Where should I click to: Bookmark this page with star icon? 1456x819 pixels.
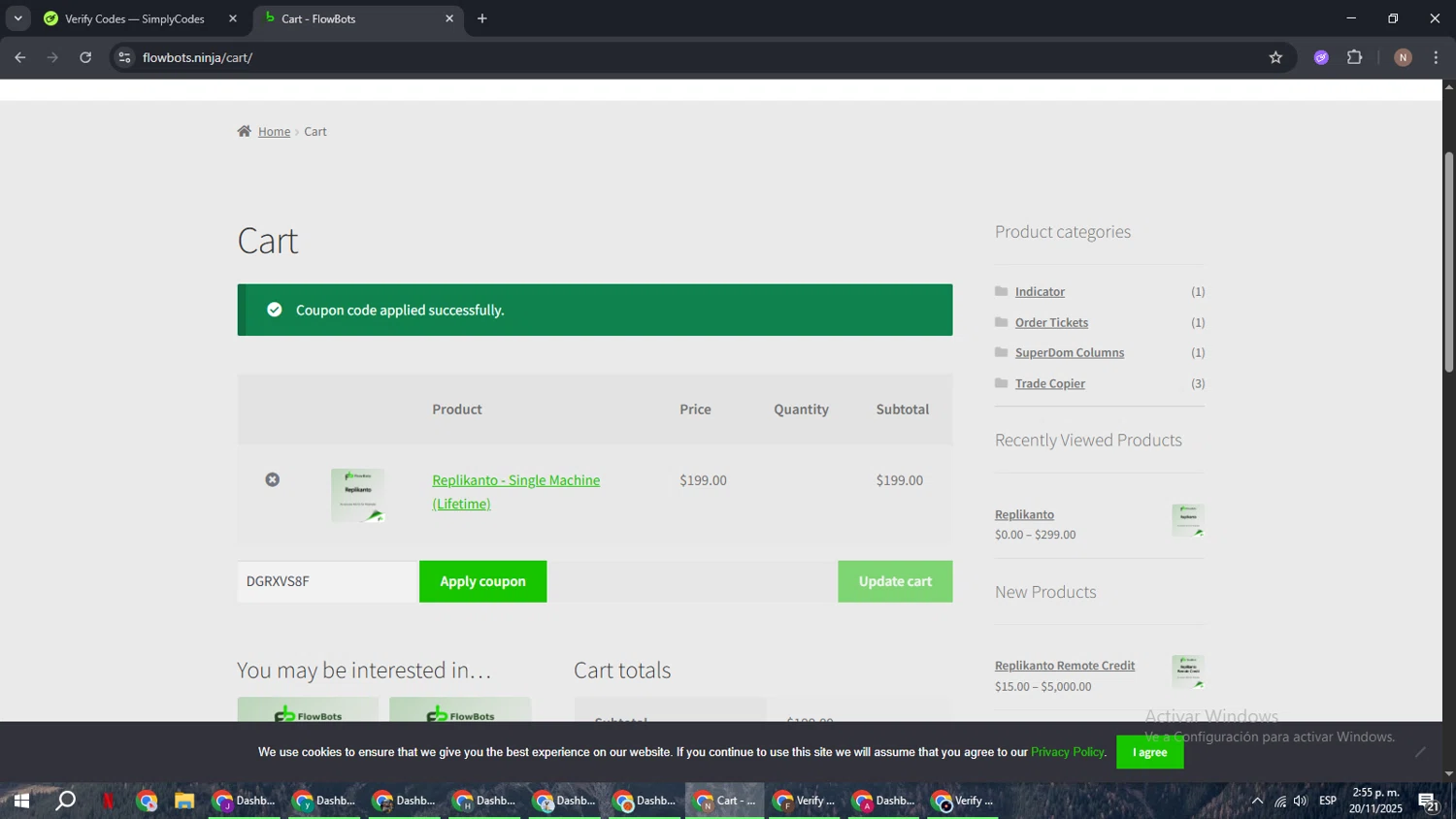tap(1275, 57)
